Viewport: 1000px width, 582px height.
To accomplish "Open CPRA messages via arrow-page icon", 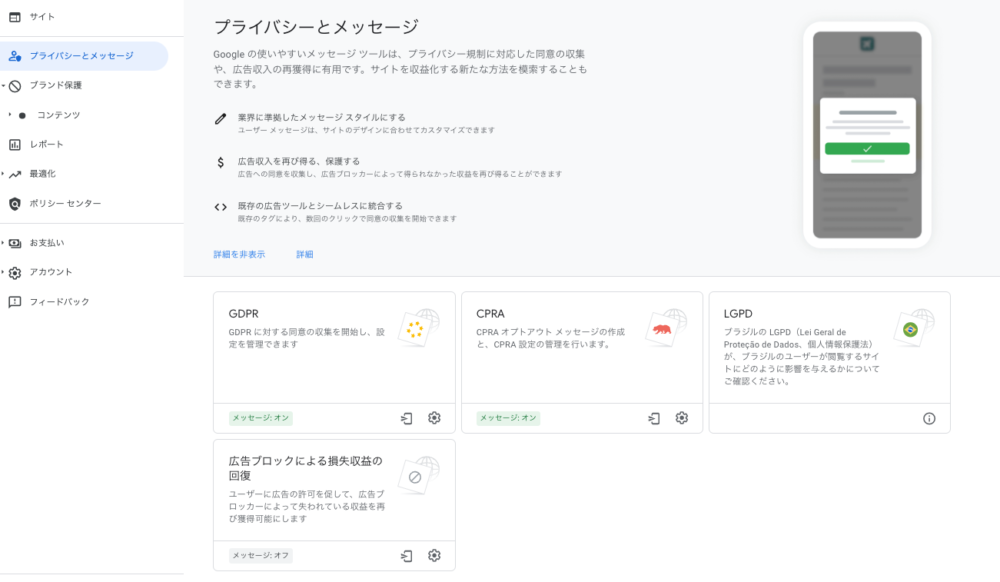I will click(x=654, y=419).
